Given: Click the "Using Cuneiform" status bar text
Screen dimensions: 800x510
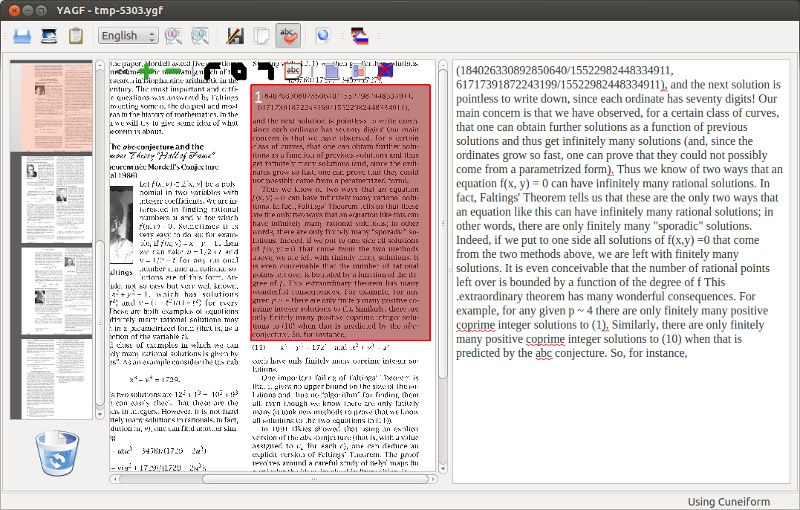Looking at the screenshot, I should click(x=729, y=502).
